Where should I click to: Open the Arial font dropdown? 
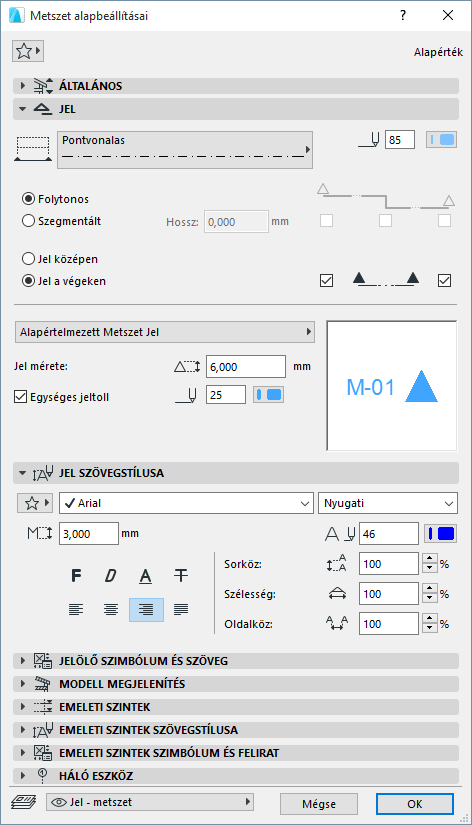click(186, 503)
